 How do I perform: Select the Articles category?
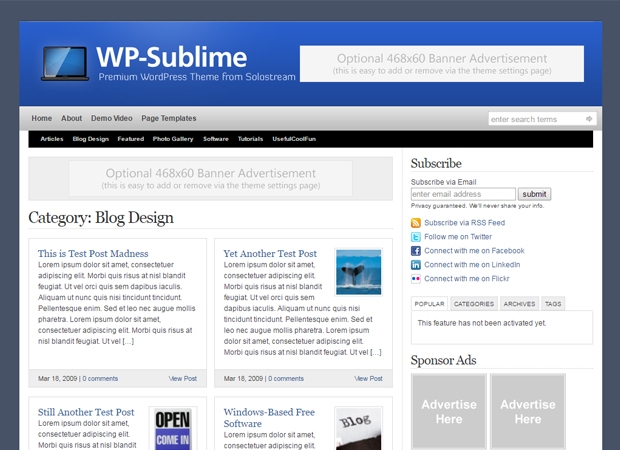coord(52,139)
